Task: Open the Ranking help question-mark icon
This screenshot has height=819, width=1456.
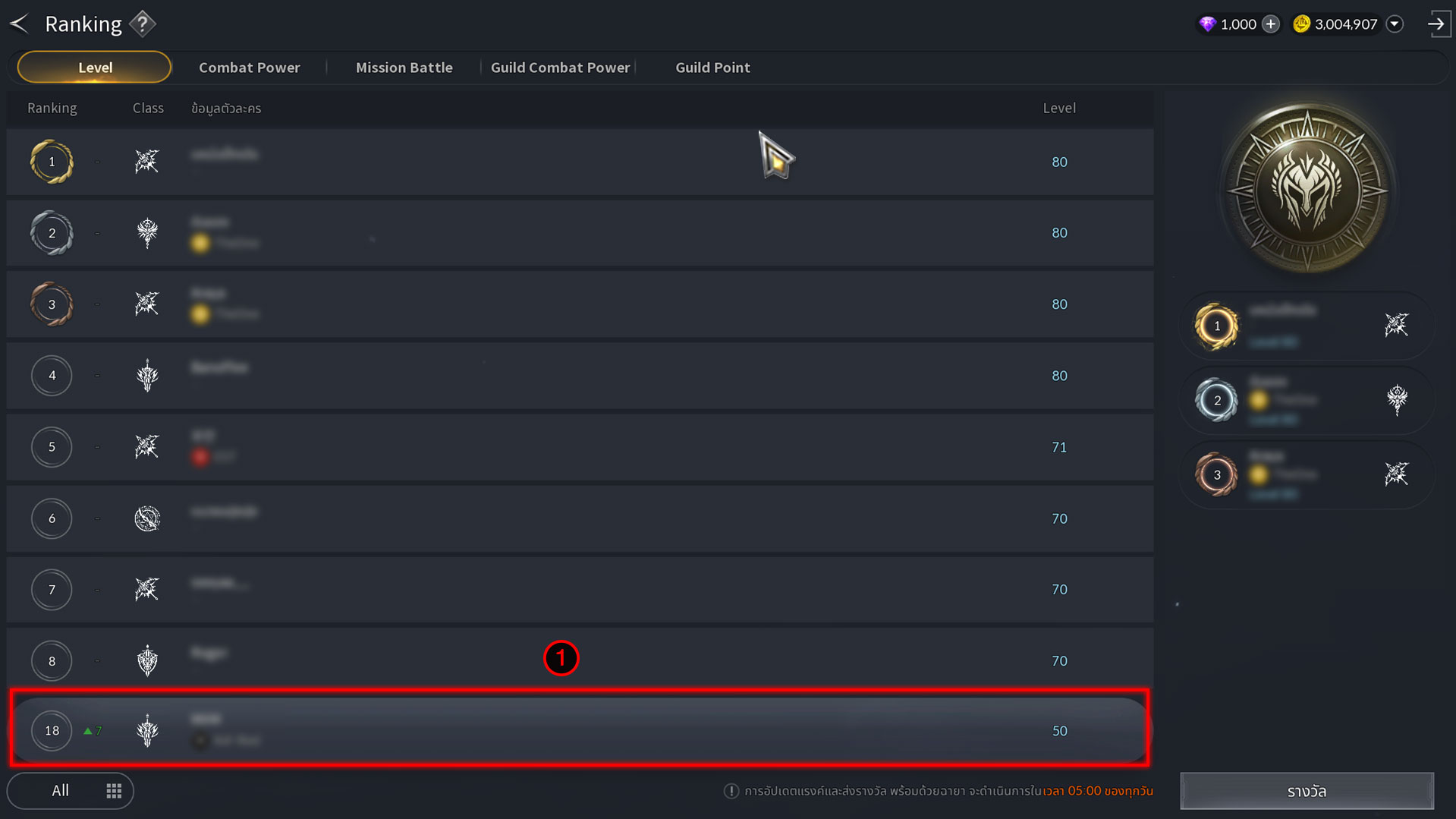Action: (142, 24)
